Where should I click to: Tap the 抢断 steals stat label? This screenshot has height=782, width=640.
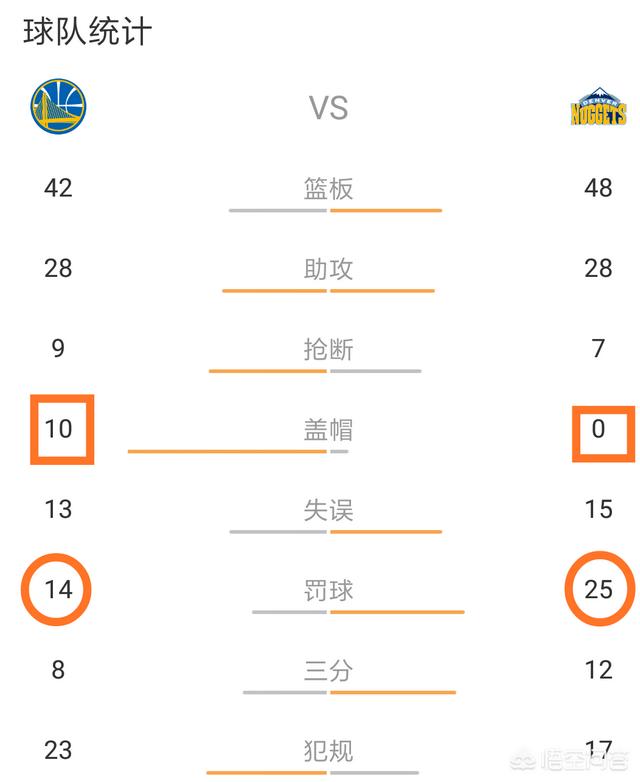coord(328,349)
